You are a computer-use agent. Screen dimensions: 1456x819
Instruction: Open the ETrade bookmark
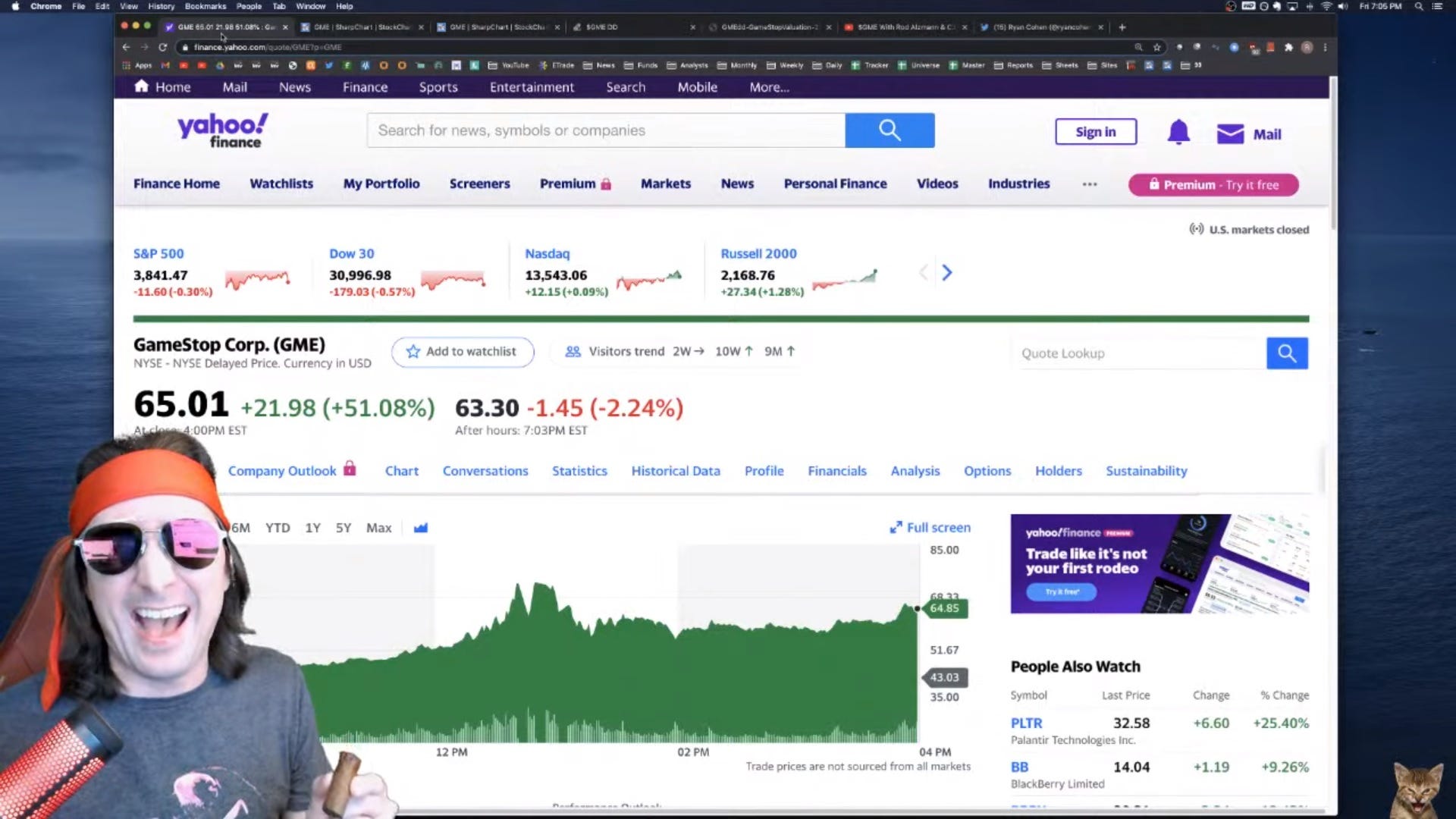[557, 65]
